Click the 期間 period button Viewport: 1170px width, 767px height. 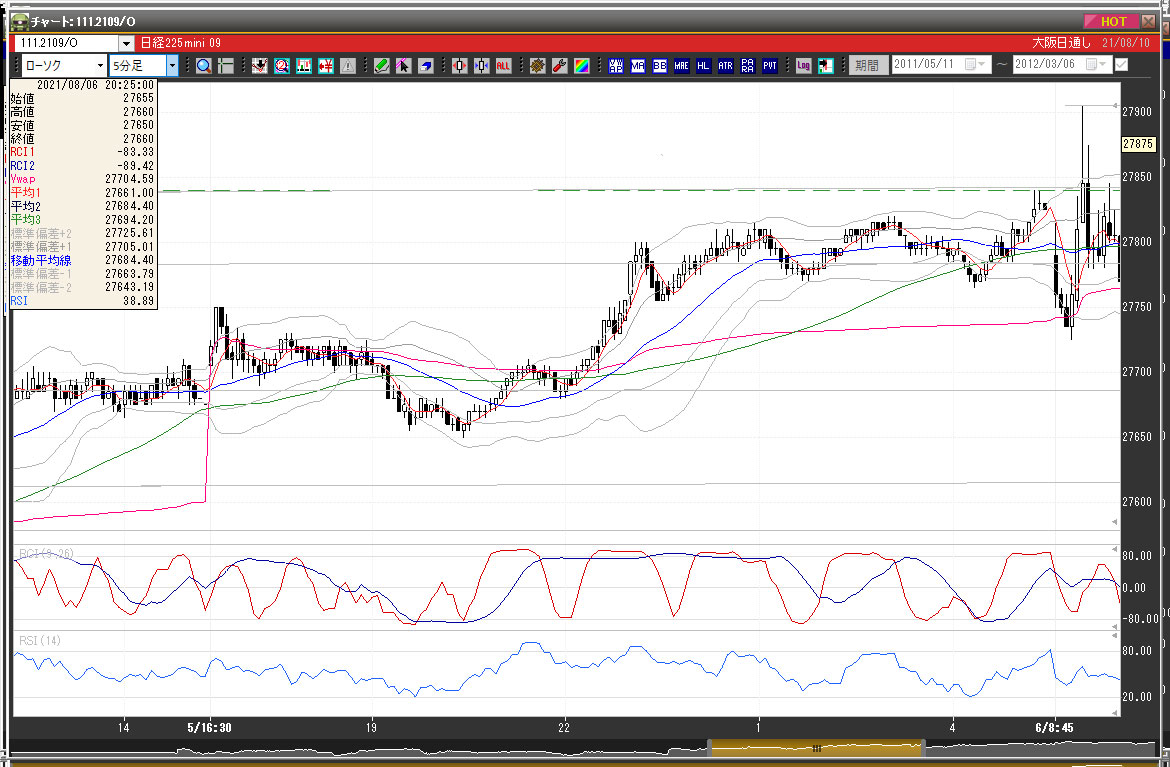tap(867, 65)
